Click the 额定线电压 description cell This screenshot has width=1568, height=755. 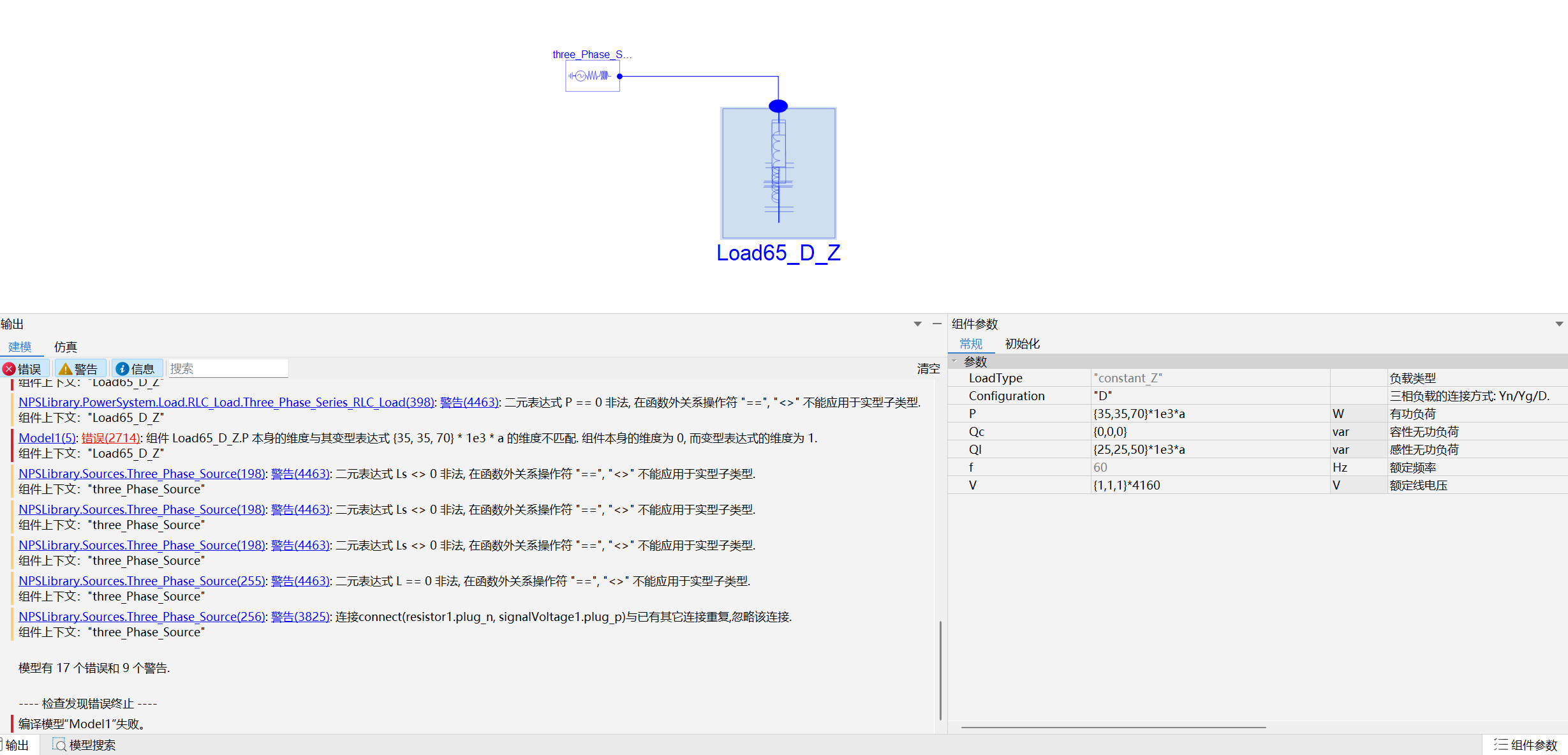point(1477,485)
